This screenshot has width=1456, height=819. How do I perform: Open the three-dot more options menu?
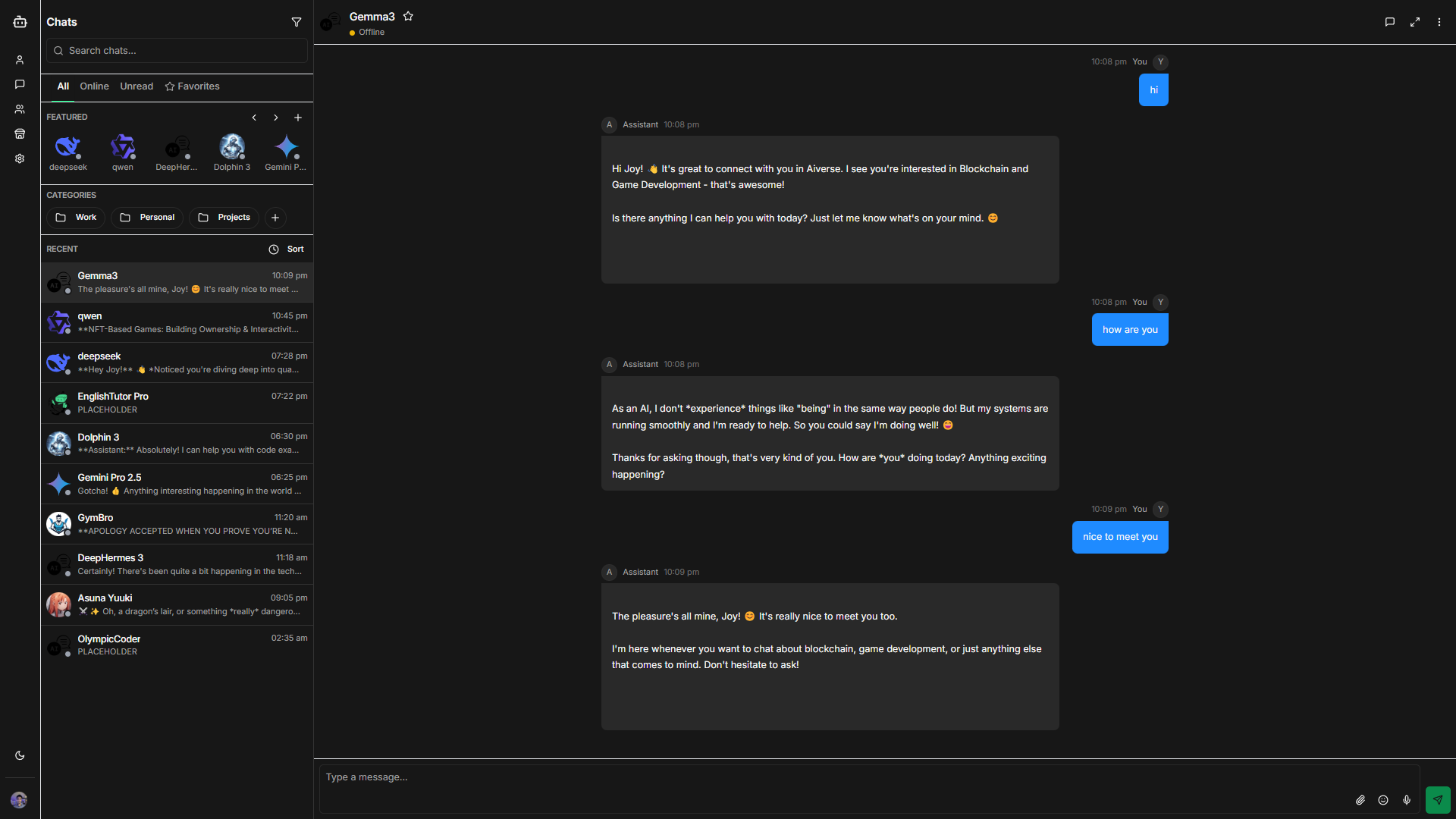(x=1439, y=22)
